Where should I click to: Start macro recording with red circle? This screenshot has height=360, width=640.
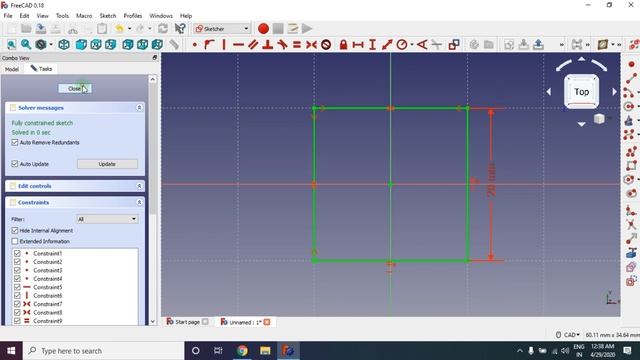tap(263, 29)
